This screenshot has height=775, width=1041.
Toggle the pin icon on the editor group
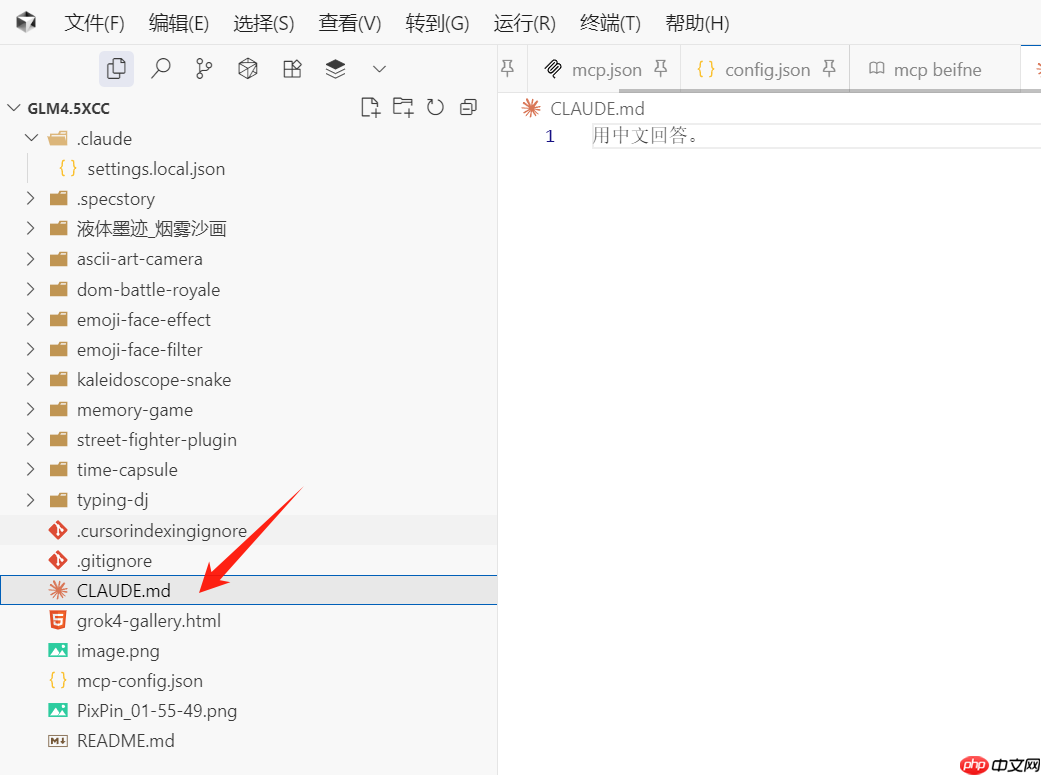(x=508, y=67)
